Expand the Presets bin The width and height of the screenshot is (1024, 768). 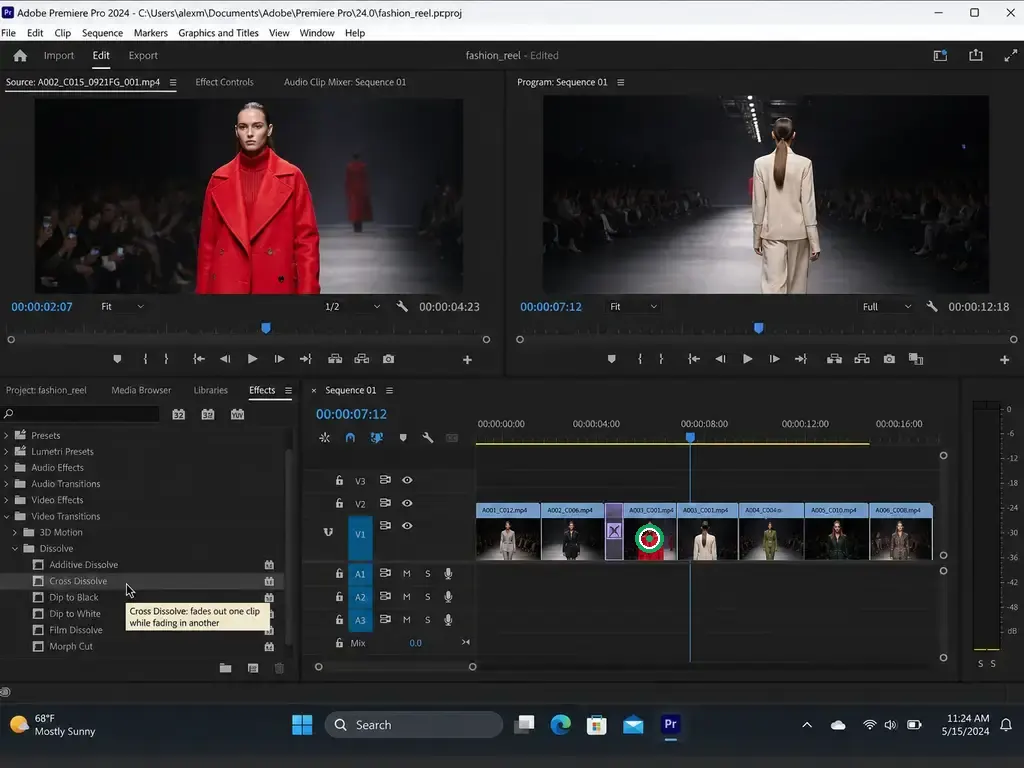coord(7,435)
